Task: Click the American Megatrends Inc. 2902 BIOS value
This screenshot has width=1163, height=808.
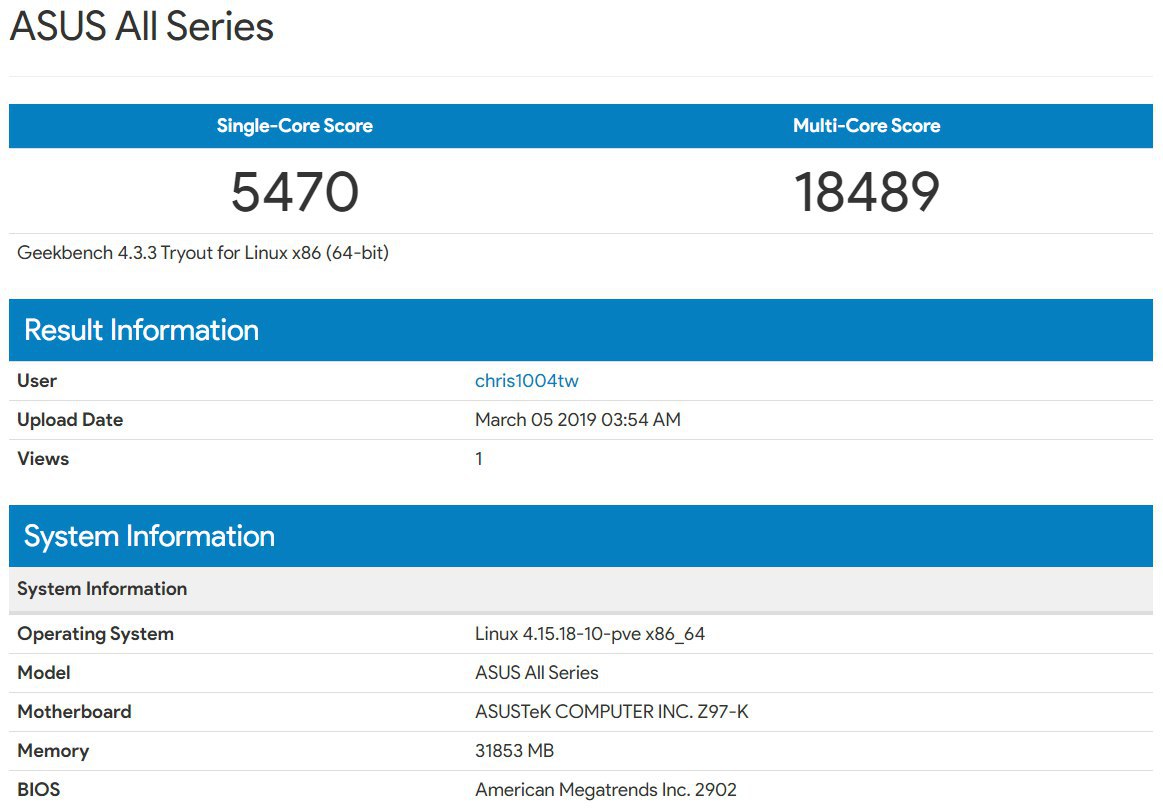Action: 605,790
